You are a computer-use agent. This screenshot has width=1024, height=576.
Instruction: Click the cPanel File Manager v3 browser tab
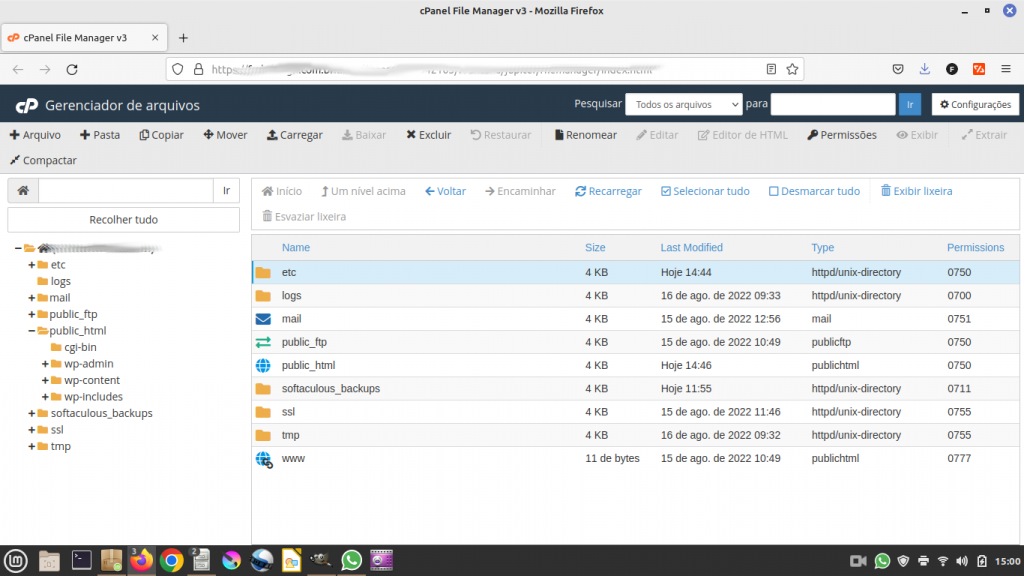pyautogui.click(x=75, y=37)
